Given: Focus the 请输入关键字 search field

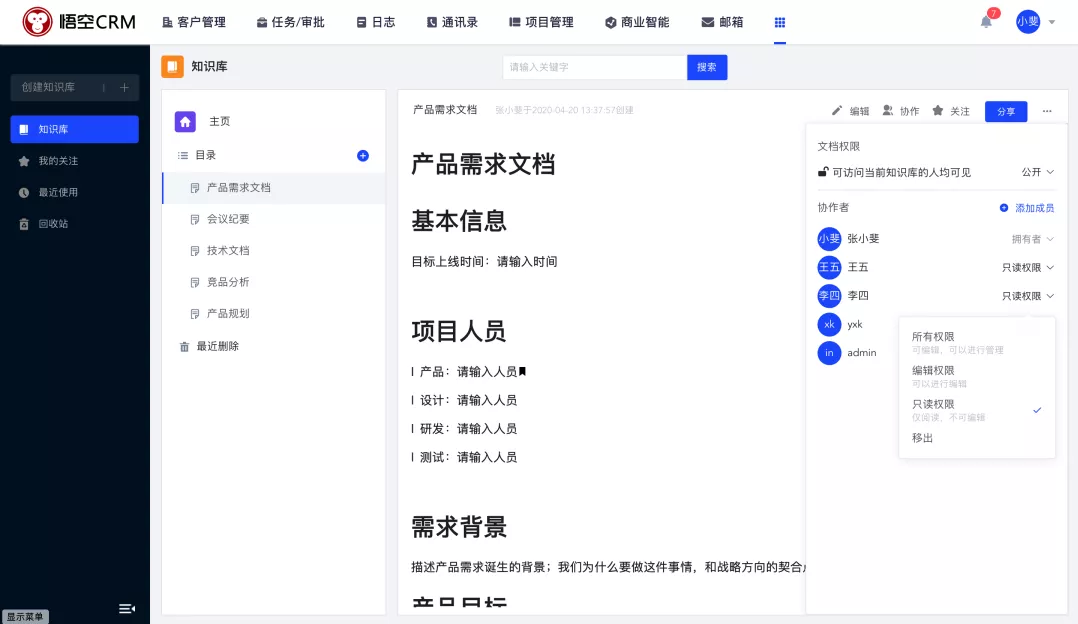Looking at the screenshot, I should click(595, 67).
